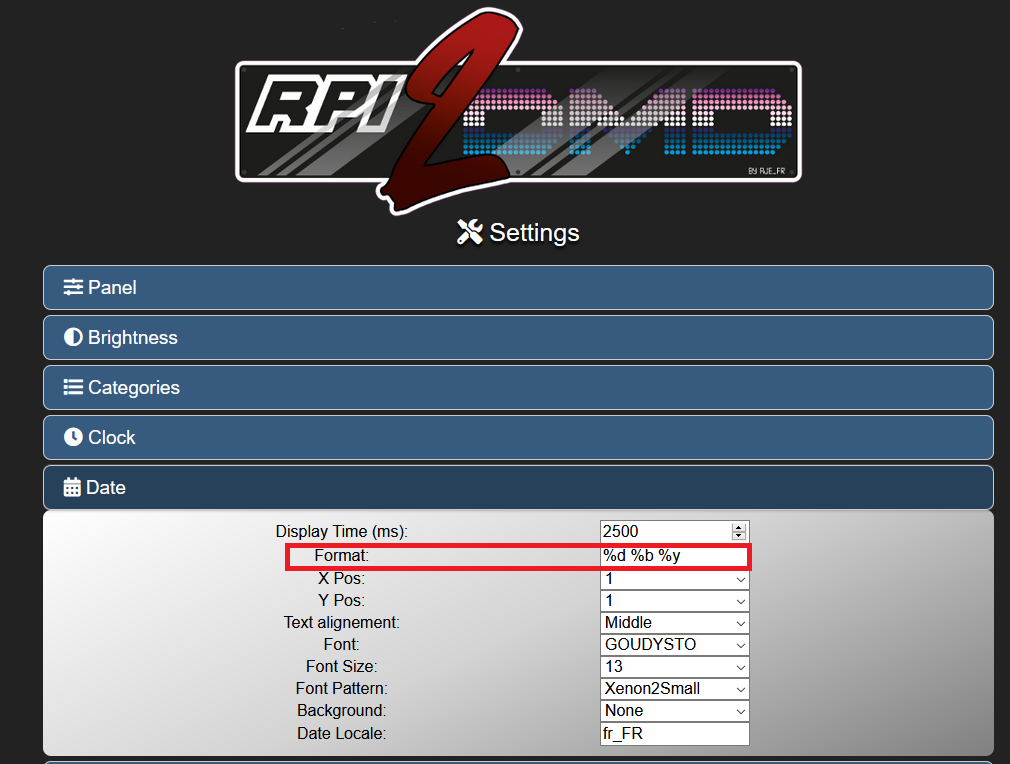Image resolution: width=1010 pixels, height=764 pixels.
Task: Collapse the Date settings section
Action: pos(518,488)
